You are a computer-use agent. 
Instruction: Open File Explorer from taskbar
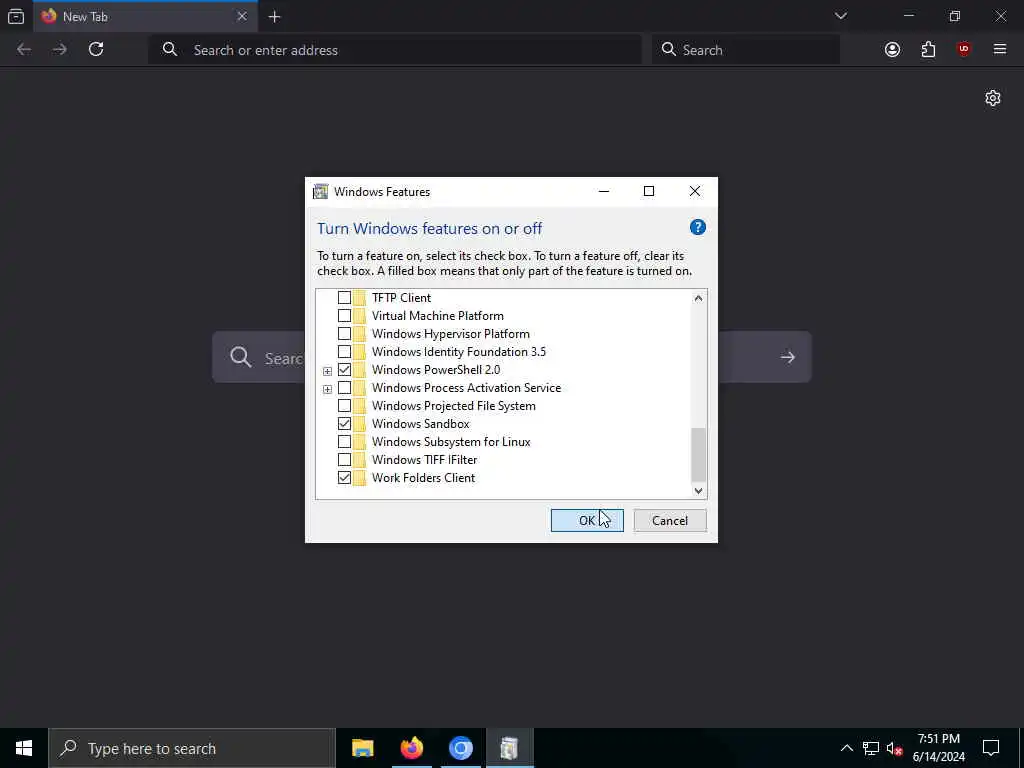point(362,748)
